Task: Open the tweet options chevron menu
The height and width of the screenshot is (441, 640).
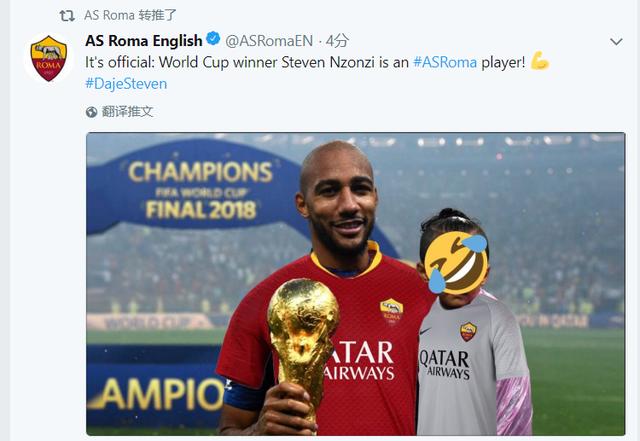Action: coord(616,41)
